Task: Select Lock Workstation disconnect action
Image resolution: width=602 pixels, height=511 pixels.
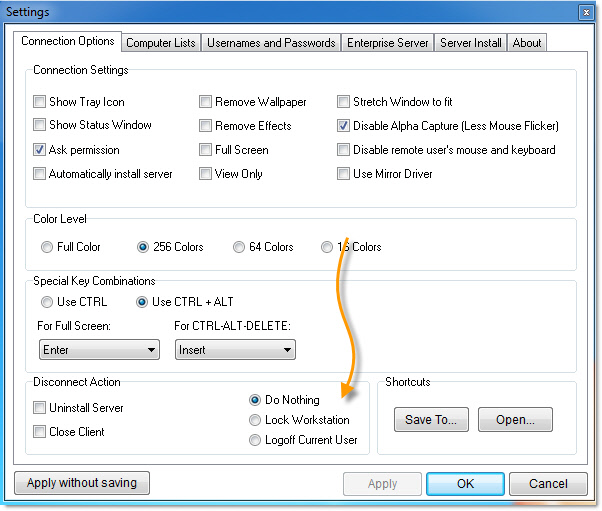Action: pos(256,420)
